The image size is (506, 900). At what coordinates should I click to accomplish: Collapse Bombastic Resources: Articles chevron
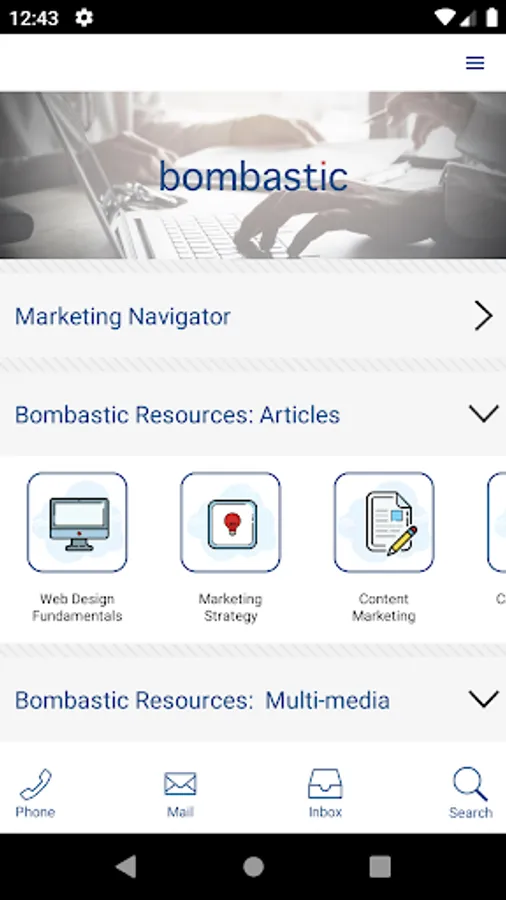point(484,414)
